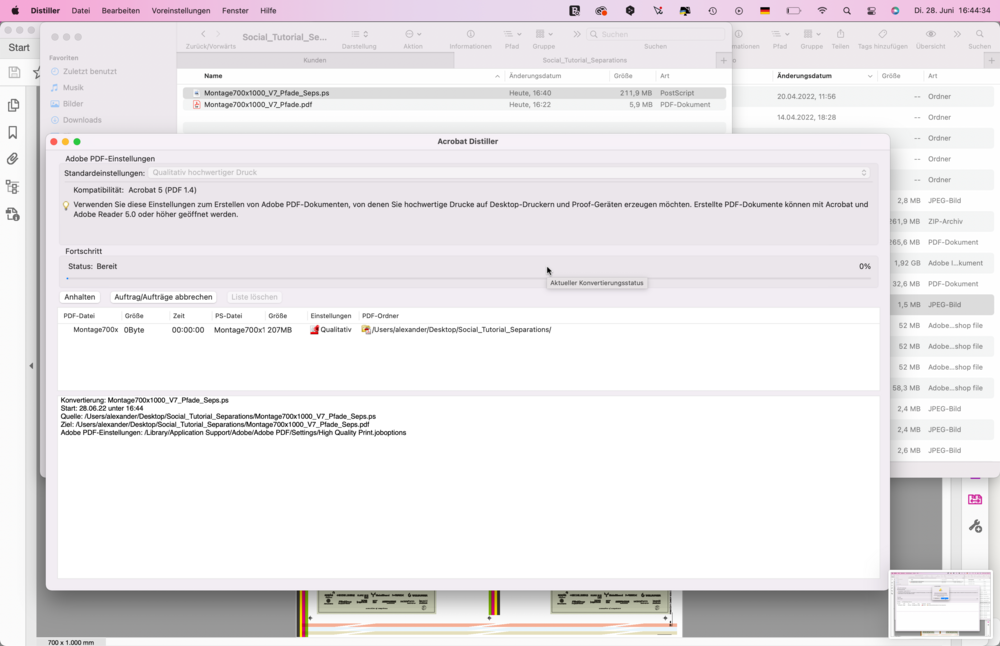Open the Voreinstellungen menu
1000x646 pixels.
point(181,10)
